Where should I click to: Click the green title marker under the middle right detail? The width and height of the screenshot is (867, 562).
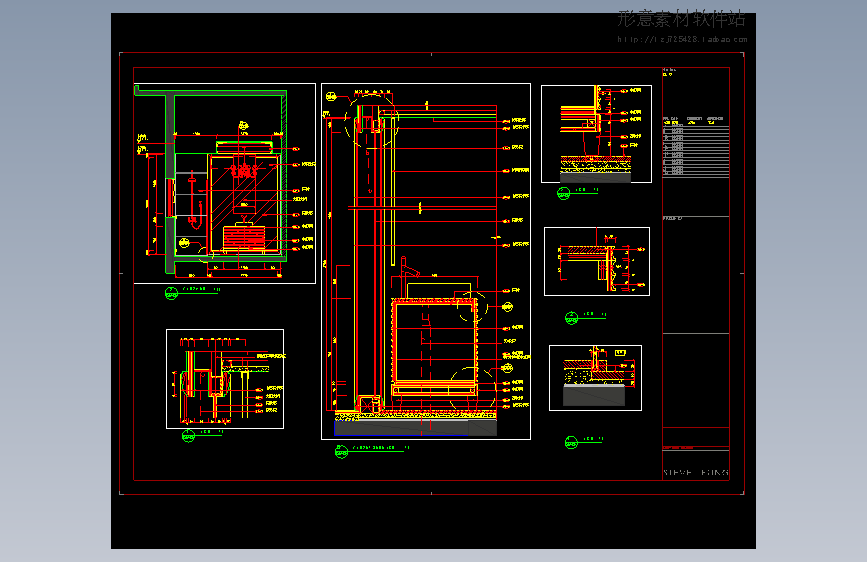(x=585, y=318)
